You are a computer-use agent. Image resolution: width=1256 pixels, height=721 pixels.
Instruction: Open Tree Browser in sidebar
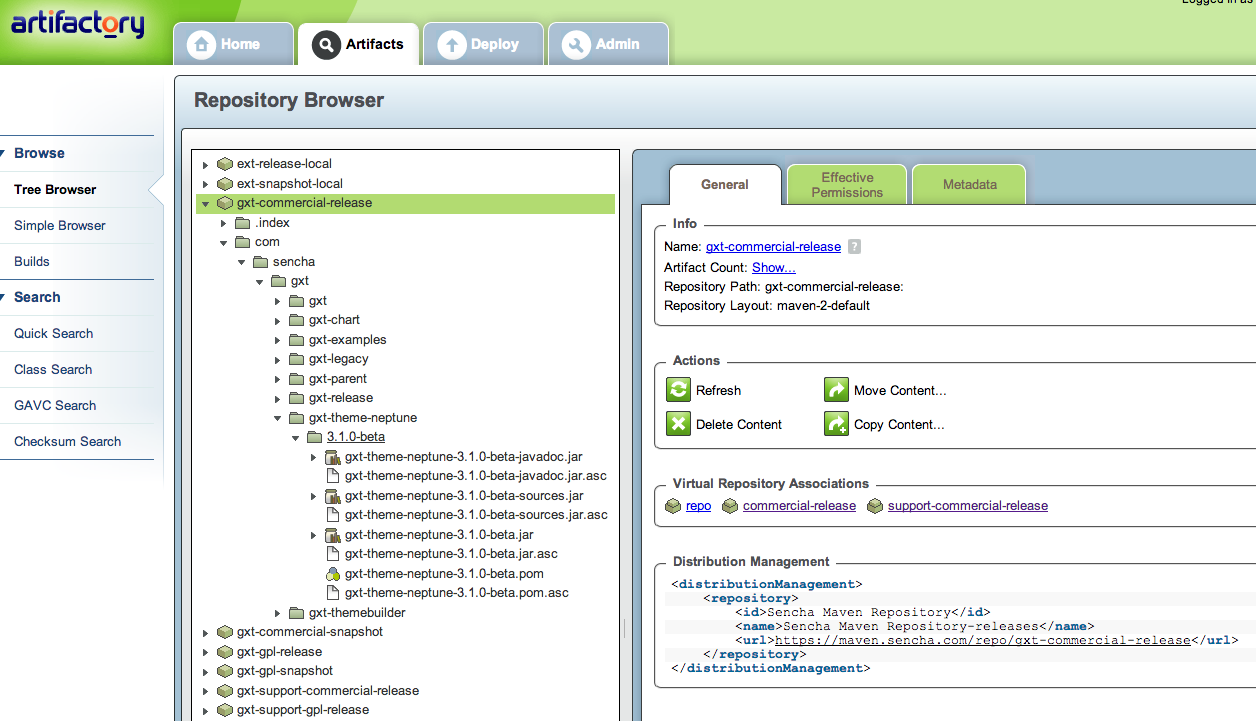click(55, 189)
